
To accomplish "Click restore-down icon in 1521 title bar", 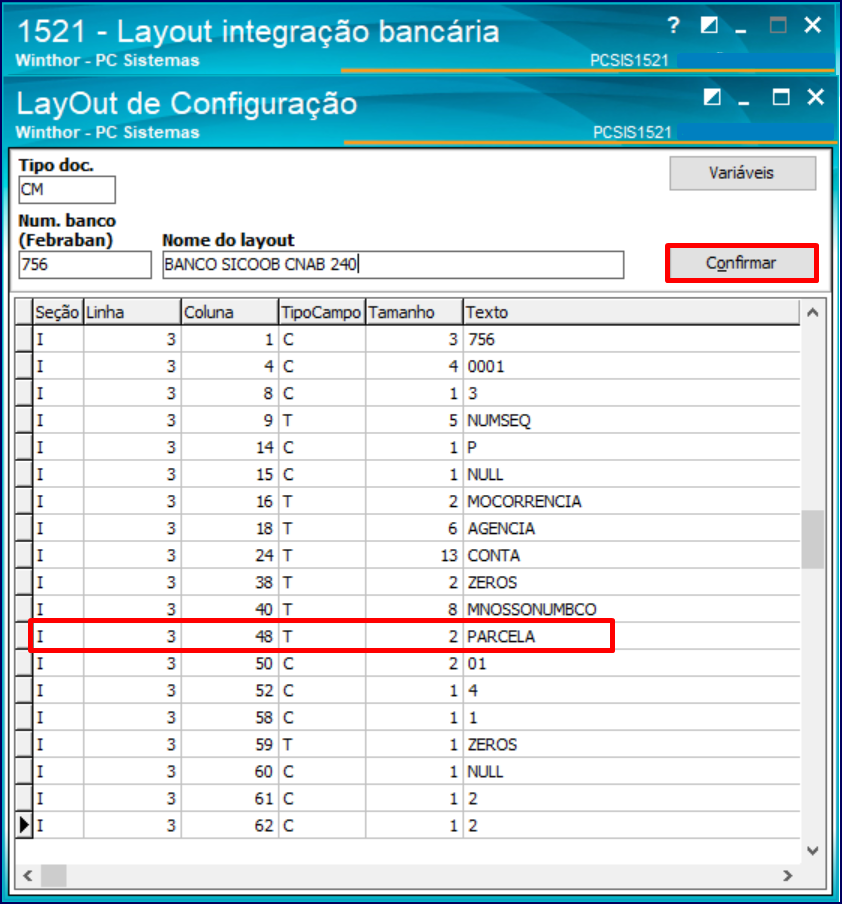I will click(709, 25).
